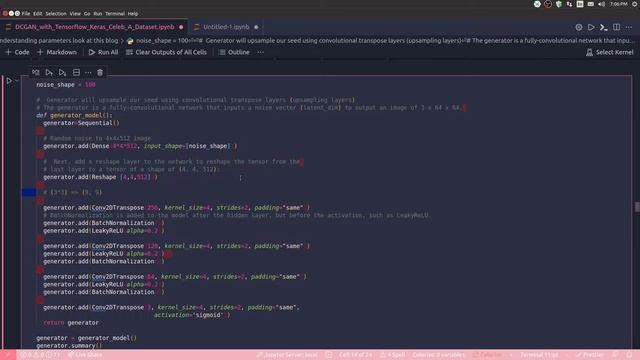Switch to DCGAN_with_Tensorflow_Keras_Celeb_A_Dataset.ipynb tab
The height and width of the screenshot is (360, 640).
click(95, 27)
